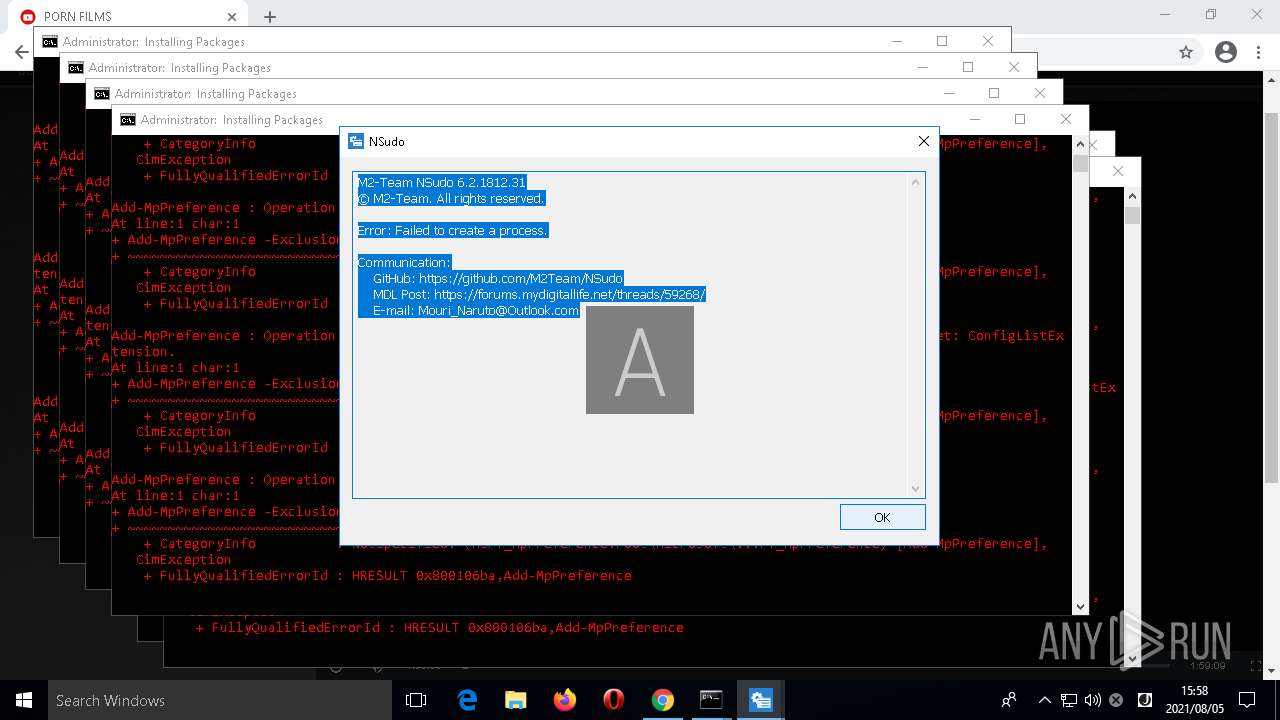Switch to NSudo taskbar icon
1280x720 pixels.
[760, 700]
